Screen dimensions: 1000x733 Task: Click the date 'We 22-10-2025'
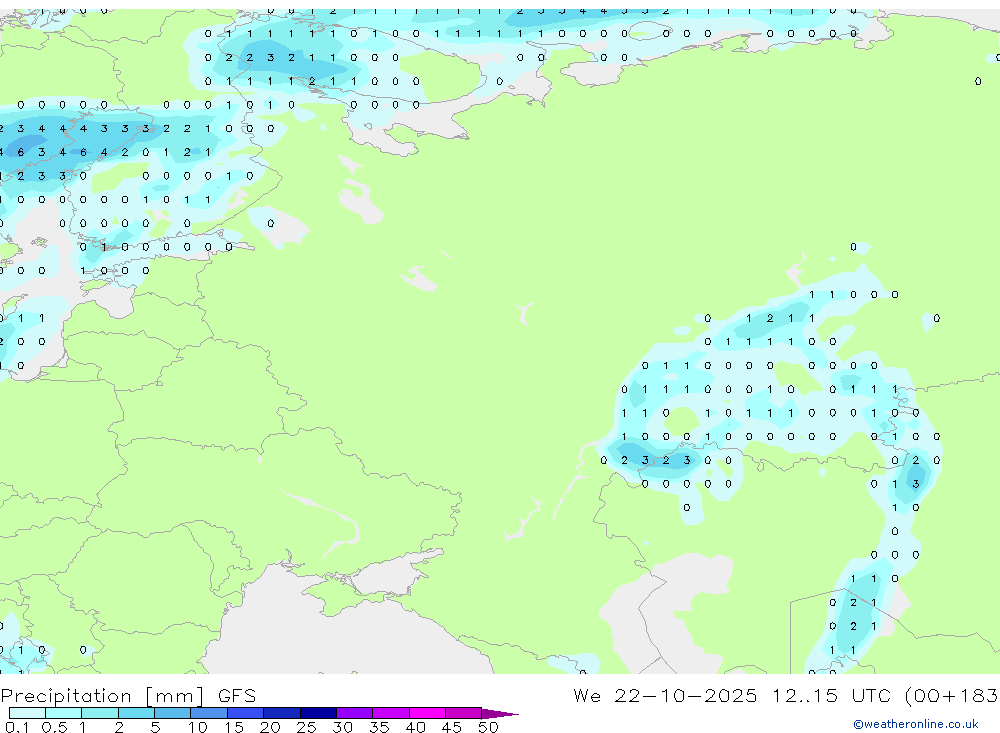click(665, 695)
